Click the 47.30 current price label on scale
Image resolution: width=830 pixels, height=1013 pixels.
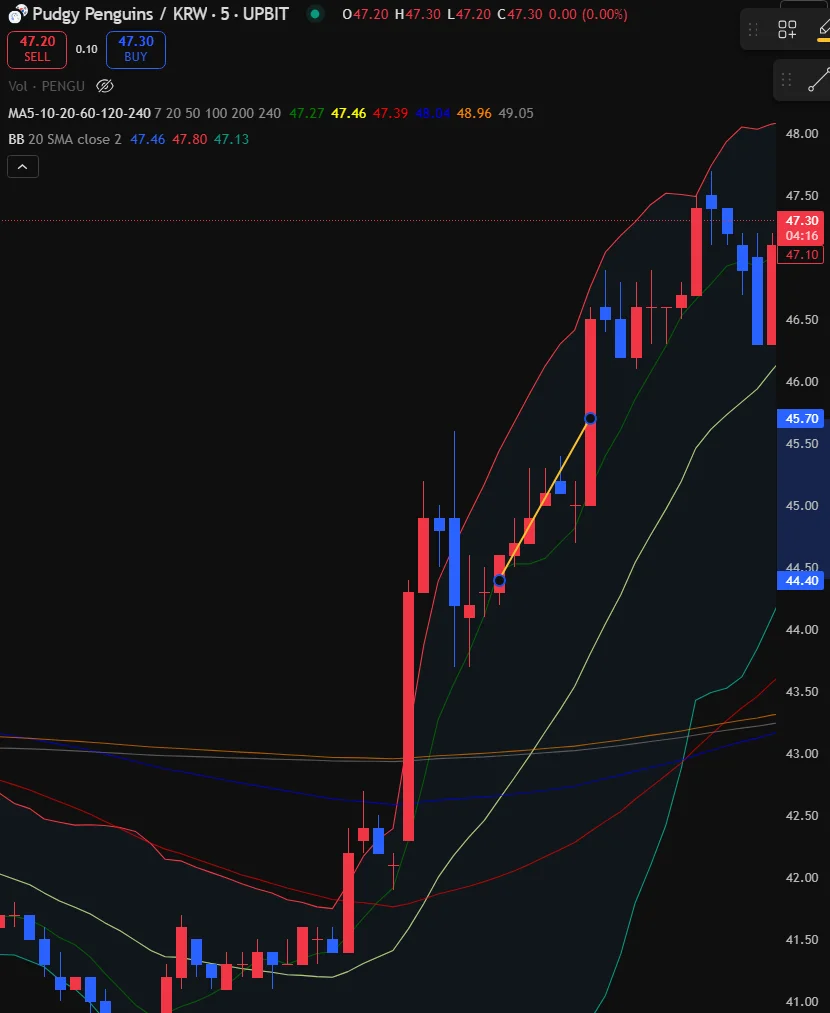coord(802,220)
